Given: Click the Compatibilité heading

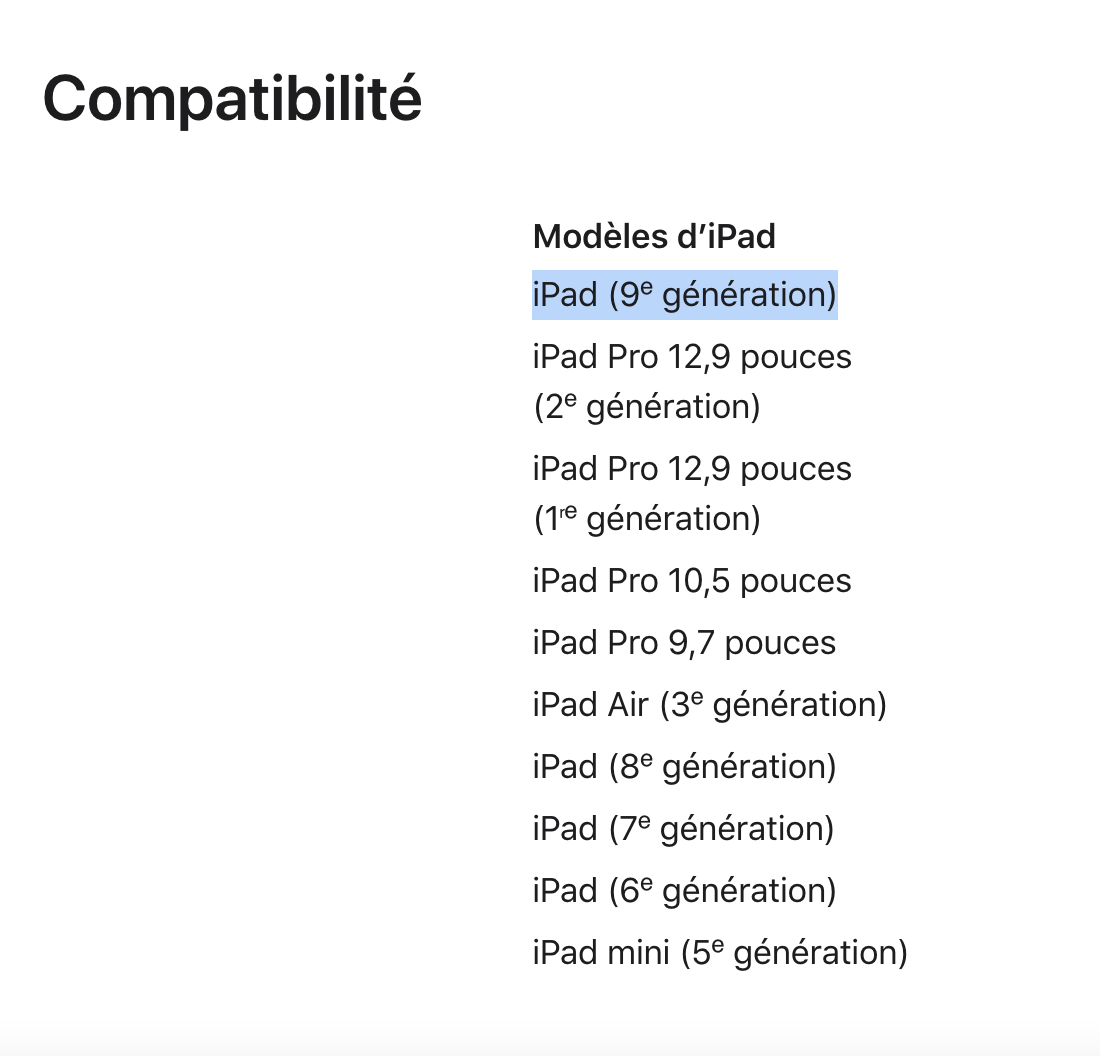Looking at the screenshot, I should (232, 99).
